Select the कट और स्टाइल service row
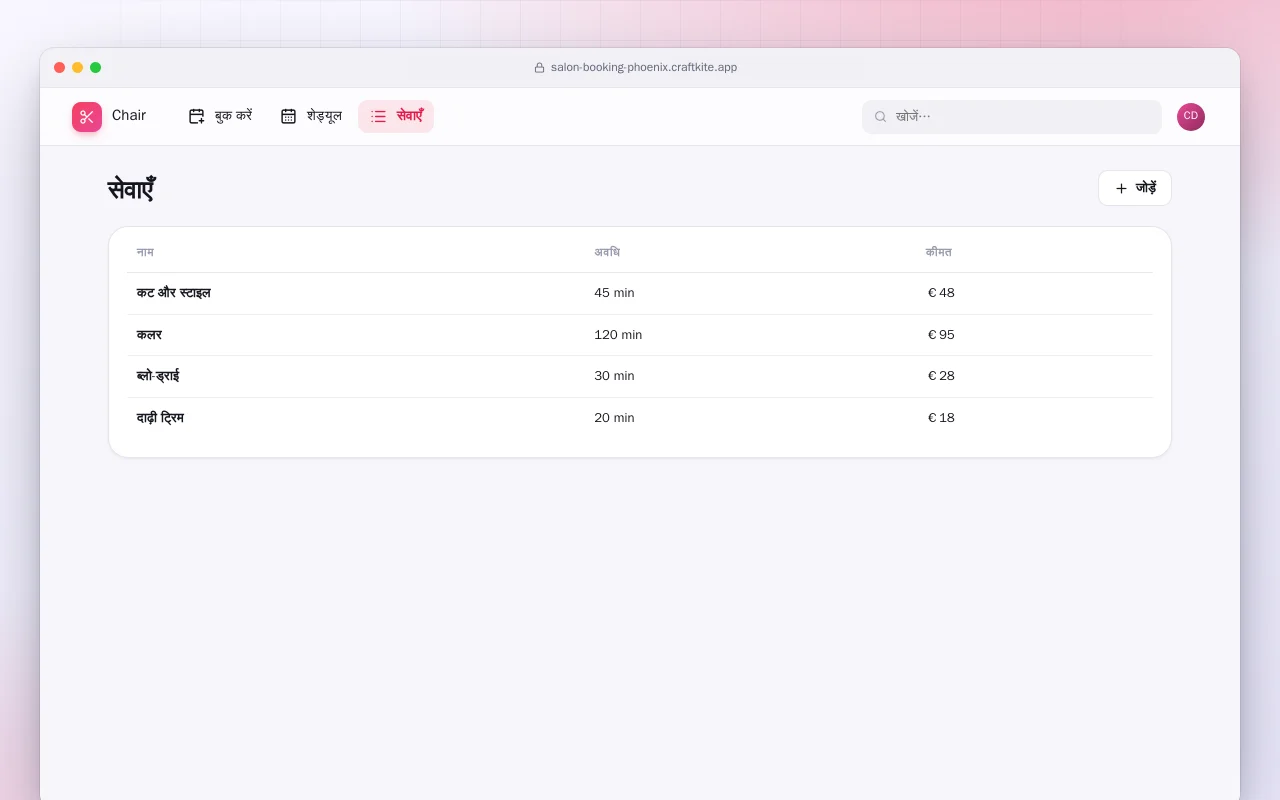The image size is (1280, 800). pos(640,293)
